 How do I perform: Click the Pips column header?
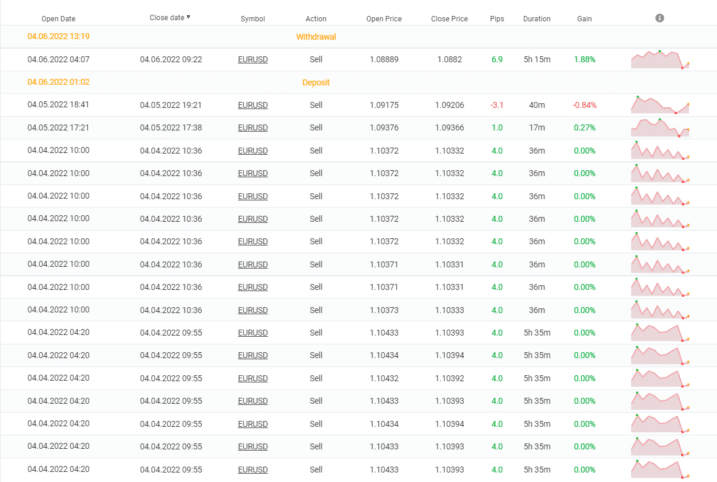coord(497,18)
